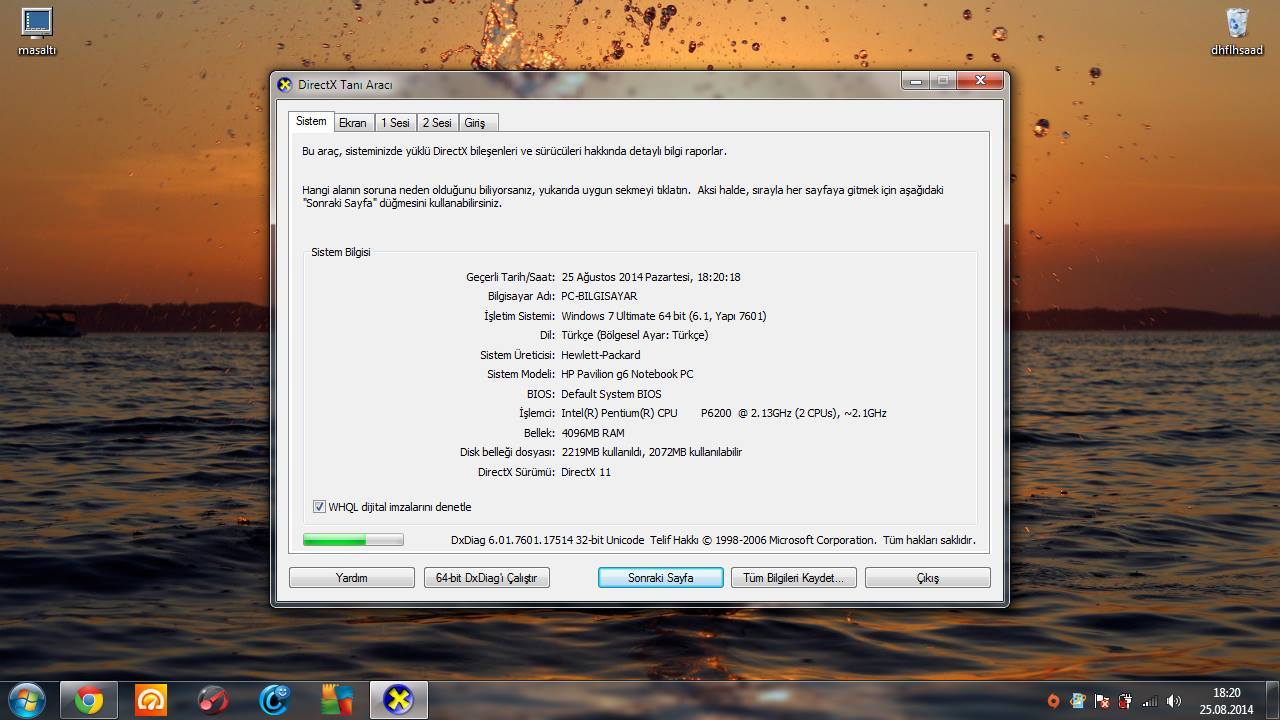Click the DirectX title bar icon

(285, 85)
